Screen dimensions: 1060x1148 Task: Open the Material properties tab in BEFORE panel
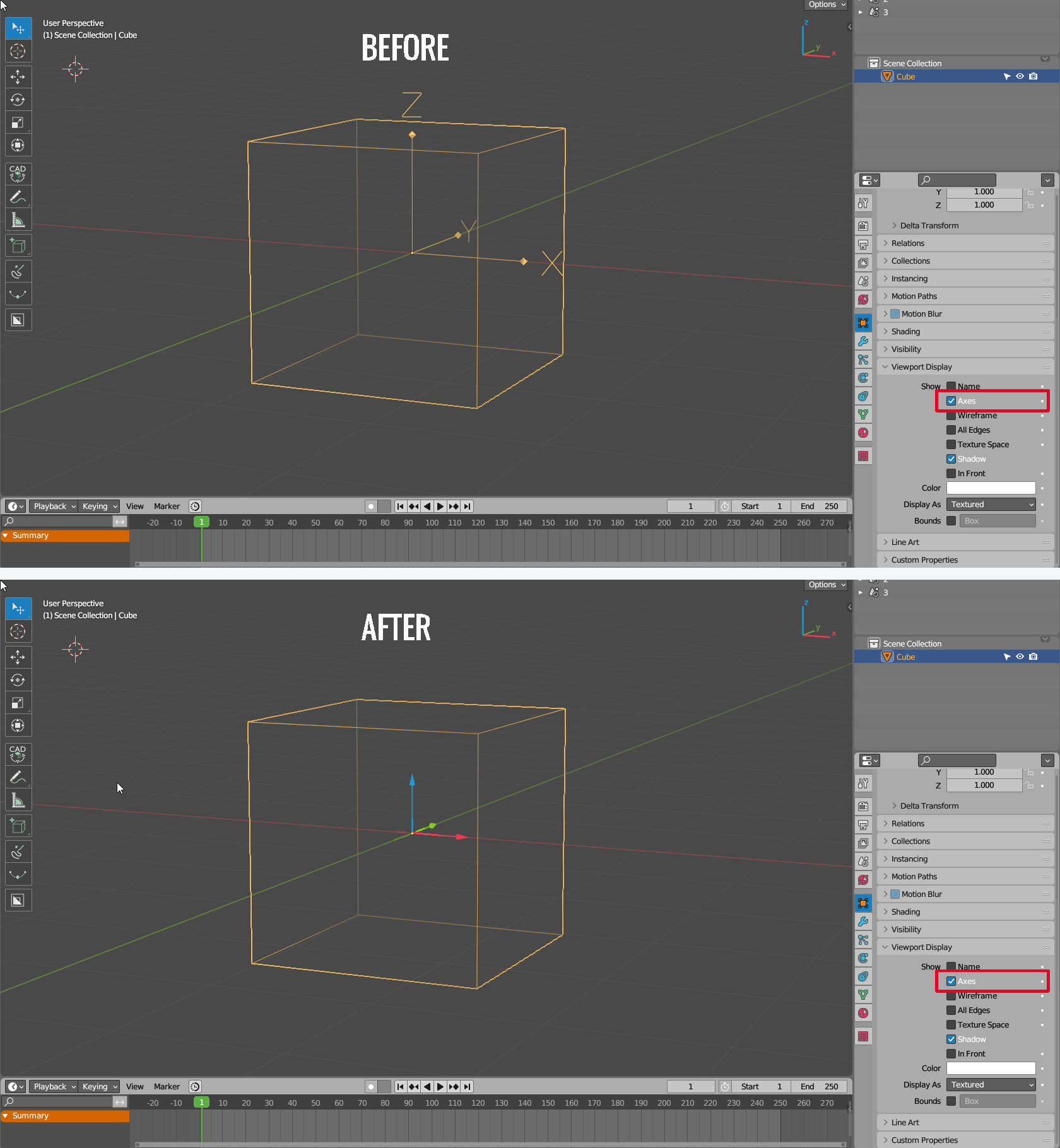pyautogui.click(x=863, y=433)
